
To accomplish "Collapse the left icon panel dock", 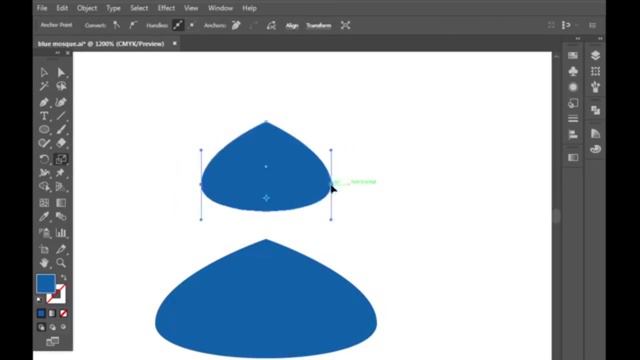I will tap(578, 38).
